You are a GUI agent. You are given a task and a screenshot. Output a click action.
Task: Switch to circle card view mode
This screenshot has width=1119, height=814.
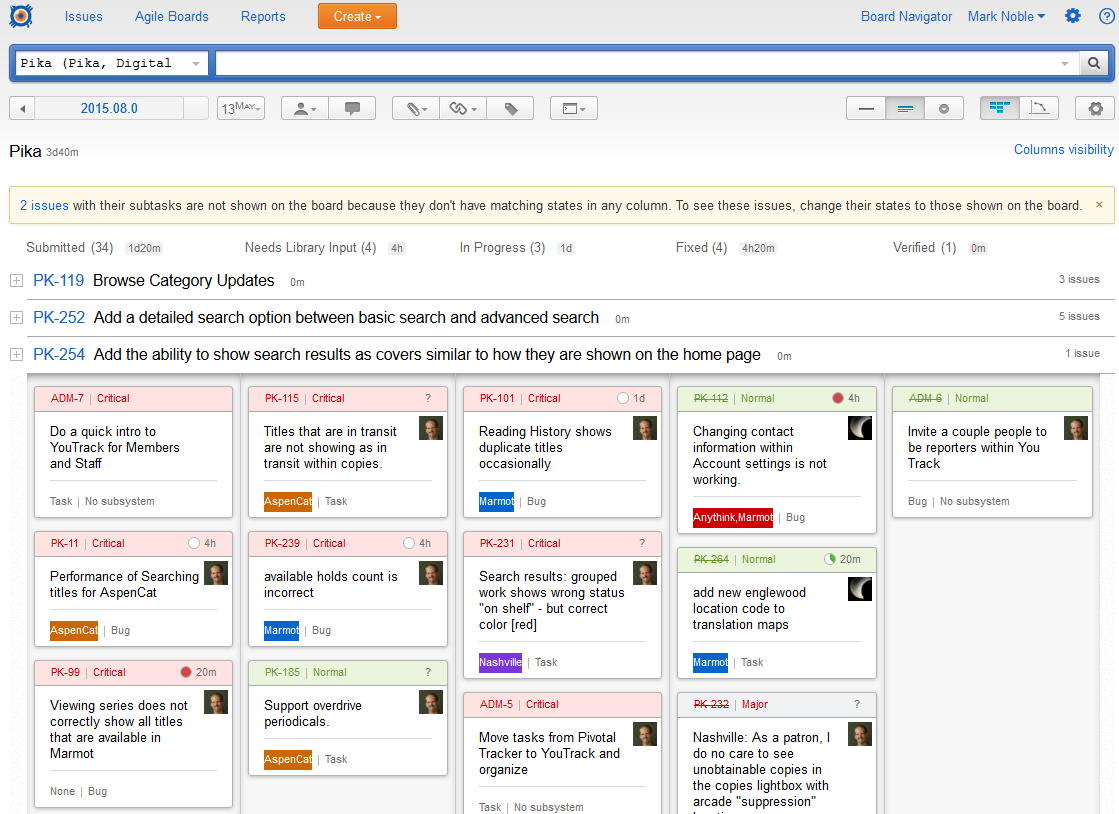943,108
